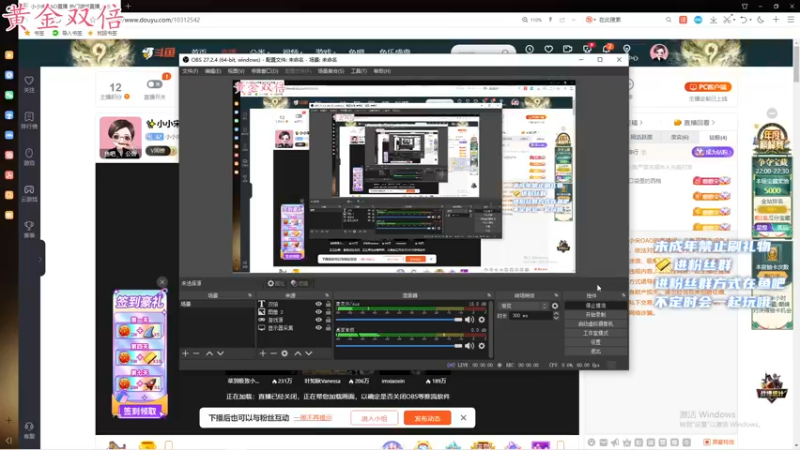The width and height of the screenshot is (800, 450).
Task: Pop out the OBS Scene Transitions dock
Action: tap(556, 295)
